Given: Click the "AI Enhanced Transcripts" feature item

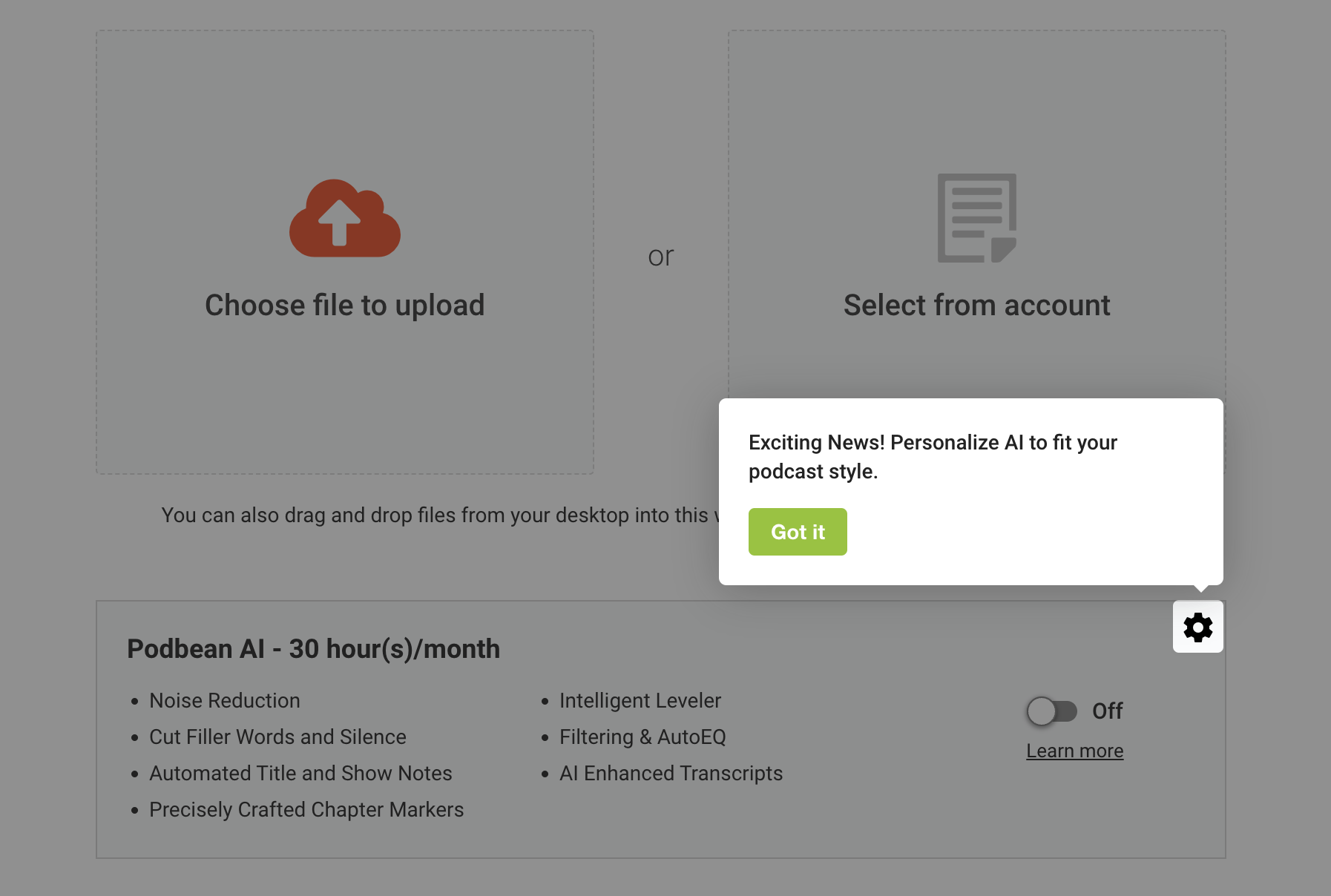Looking at the screenshot, I should click(671, 774).
